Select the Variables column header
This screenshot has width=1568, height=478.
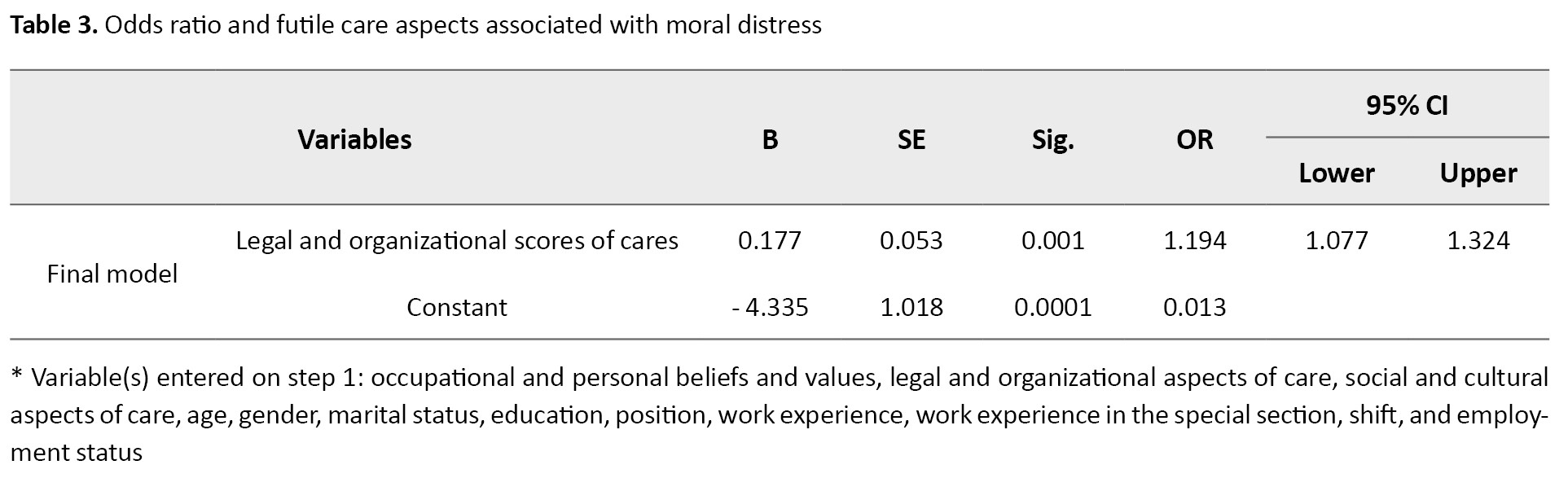pyautogui.click(x=354, y=139)
